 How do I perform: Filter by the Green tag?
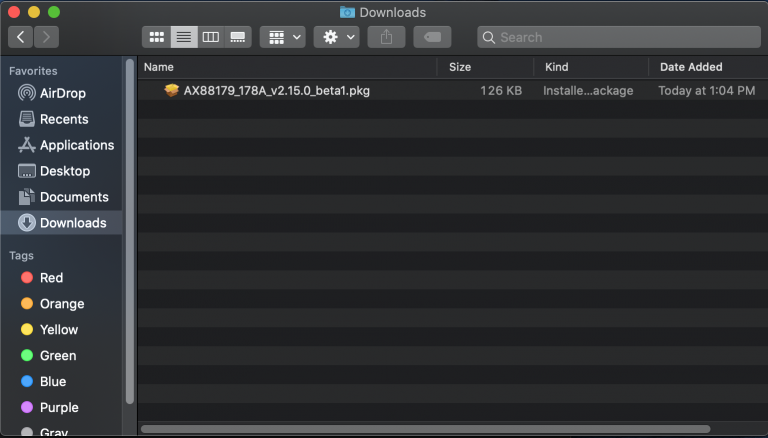(61, 356)
